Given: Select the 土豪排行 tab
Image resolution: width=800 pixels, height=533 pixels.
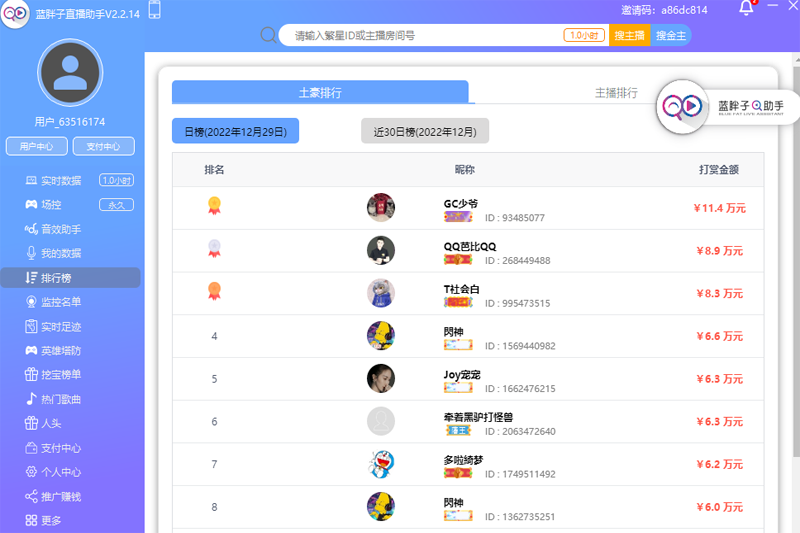Looking at the screenshot, I should 320,92.
